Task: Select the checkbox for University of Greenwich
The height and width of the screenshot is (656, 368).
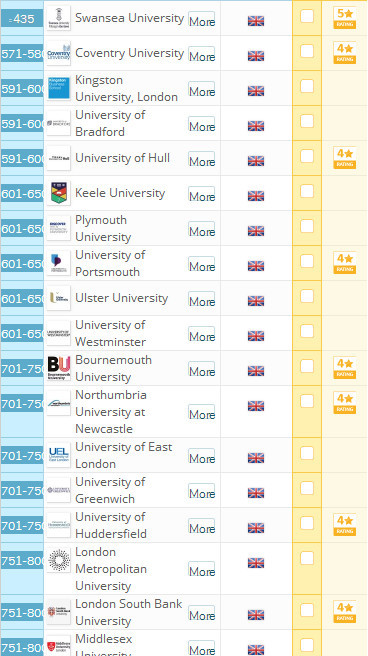Action: point(307,488)
